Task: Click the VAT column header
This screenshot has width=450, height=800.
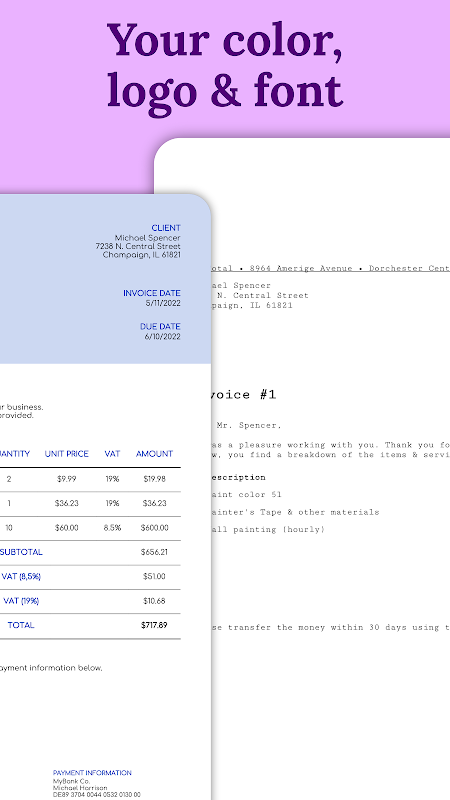Action: click(x=112, y=454)
